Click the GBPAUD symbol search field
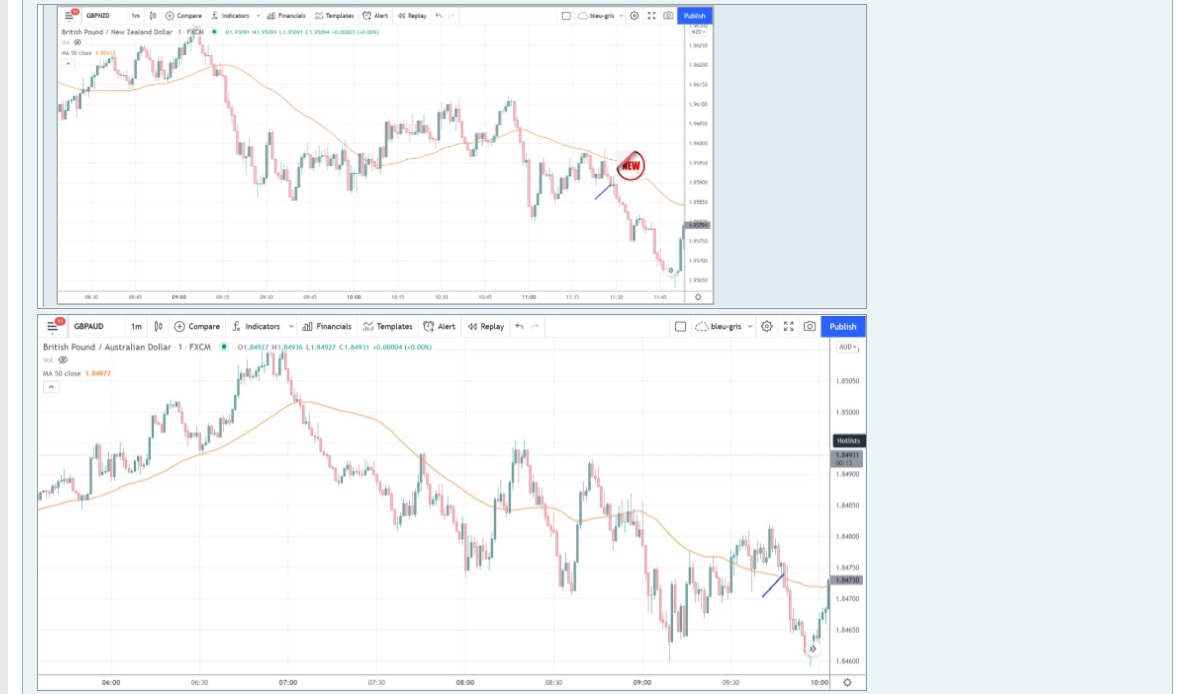Image resolution: width=1179 pixels, height=694 pixels. tap(90, 326)
